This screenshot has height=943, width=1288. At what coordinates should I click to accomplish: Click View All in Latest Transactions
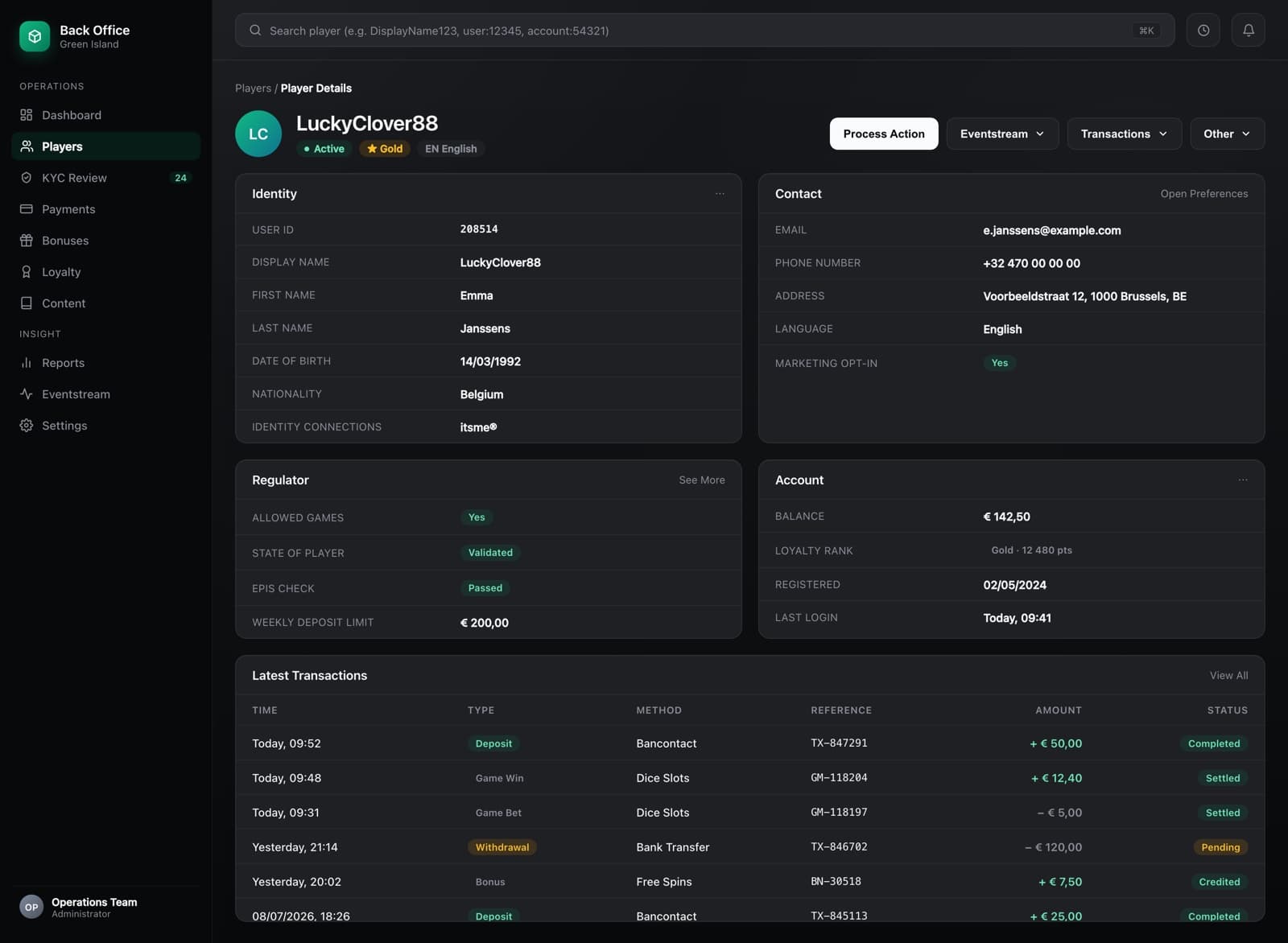click(x=1229, y=676)
